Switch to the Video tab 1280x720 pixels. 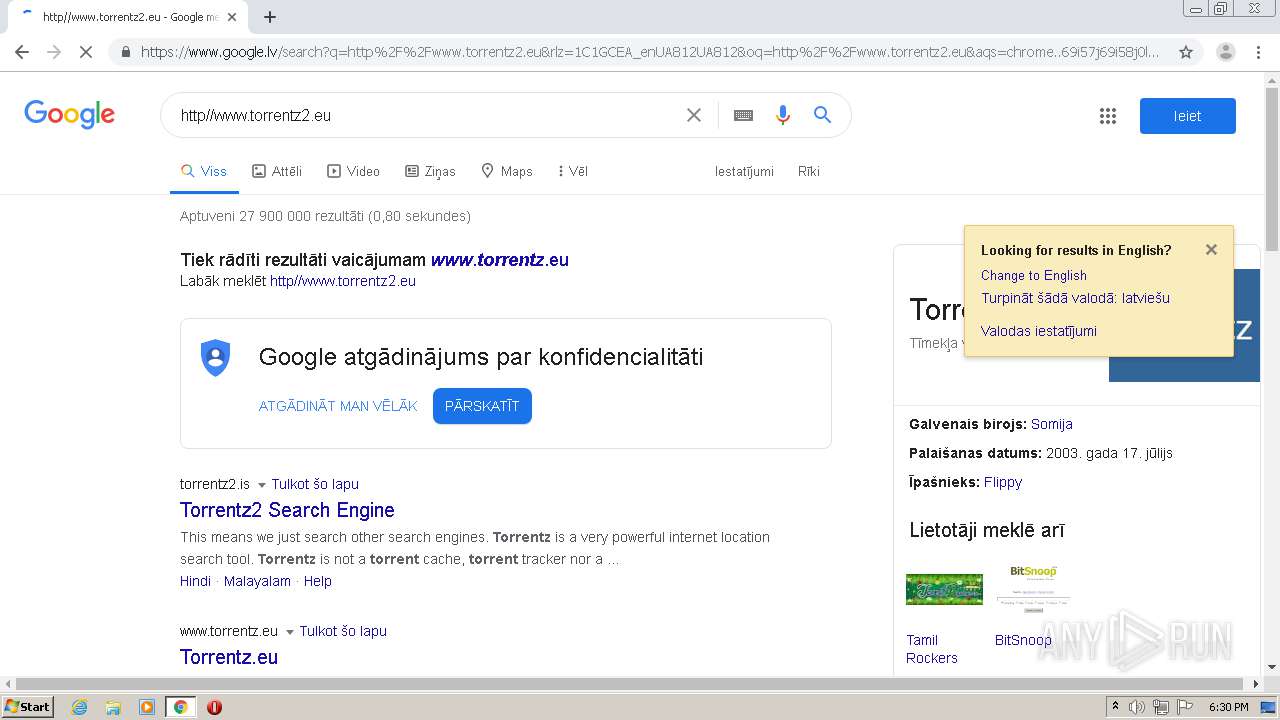click(353, 171)
